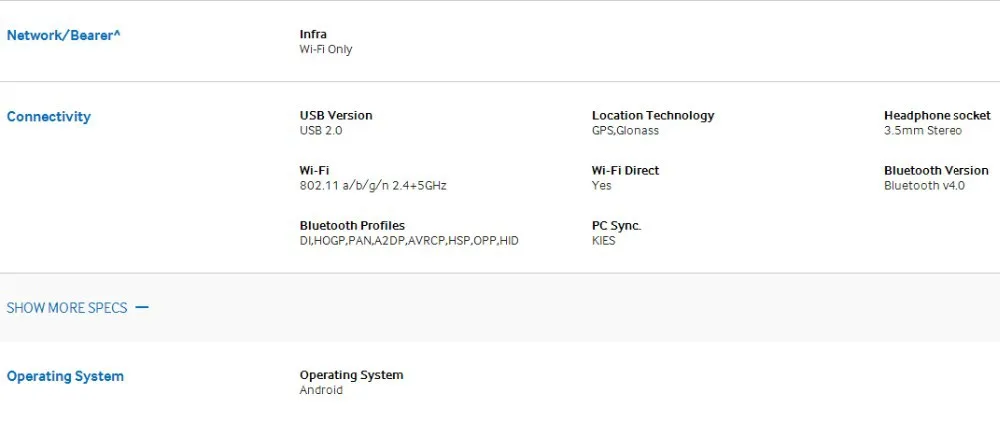
Task: Select the Connectivity section heading
Action: [x=48, y=117]
